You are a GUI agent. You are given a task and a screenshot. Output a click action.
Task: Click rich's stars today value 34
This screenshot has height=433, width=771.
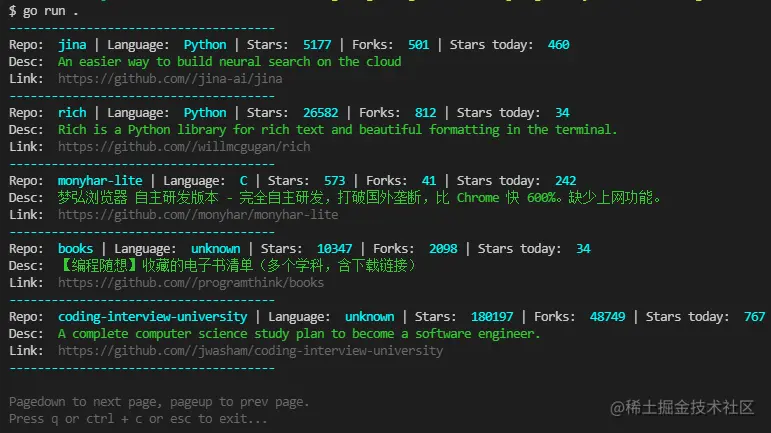(563, 113)
